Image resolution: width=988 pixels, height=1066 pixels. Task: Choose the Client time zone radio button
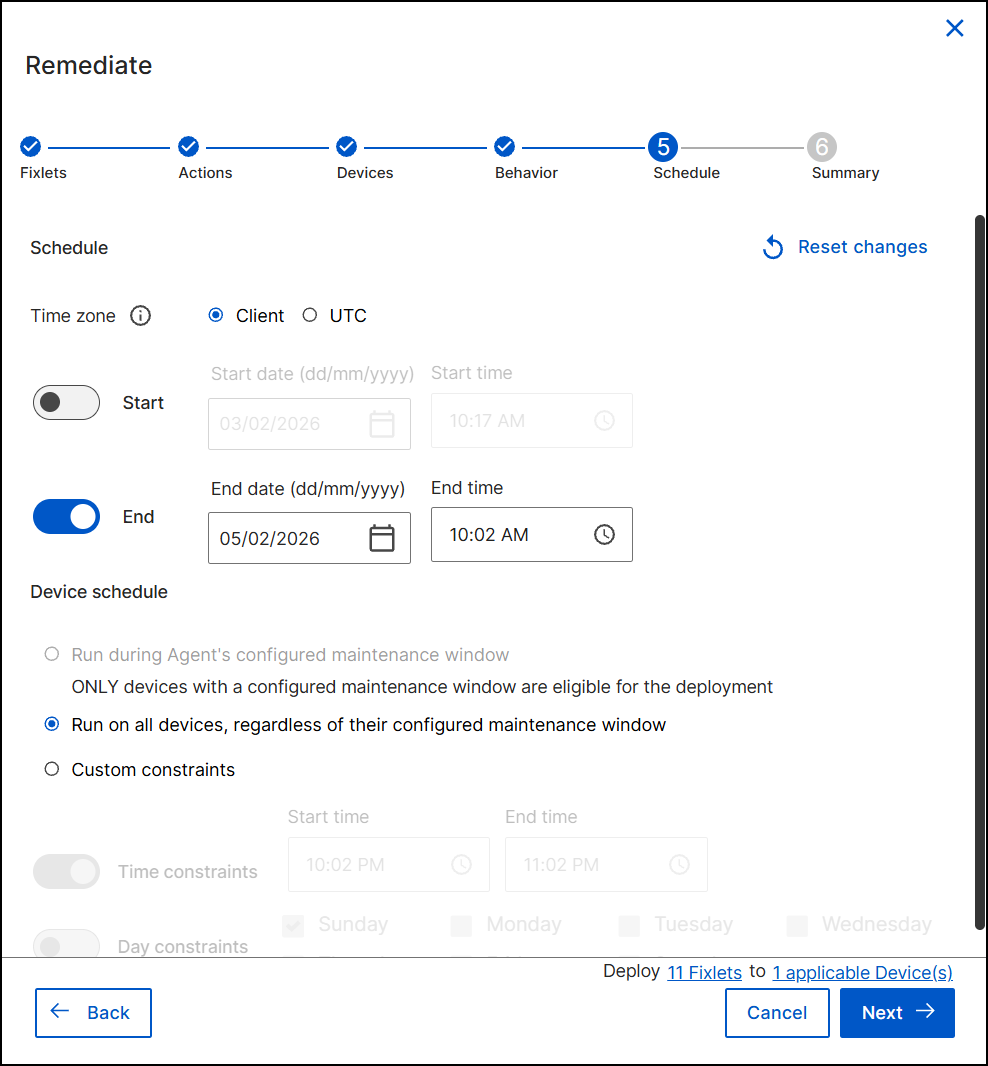point(216,316)
